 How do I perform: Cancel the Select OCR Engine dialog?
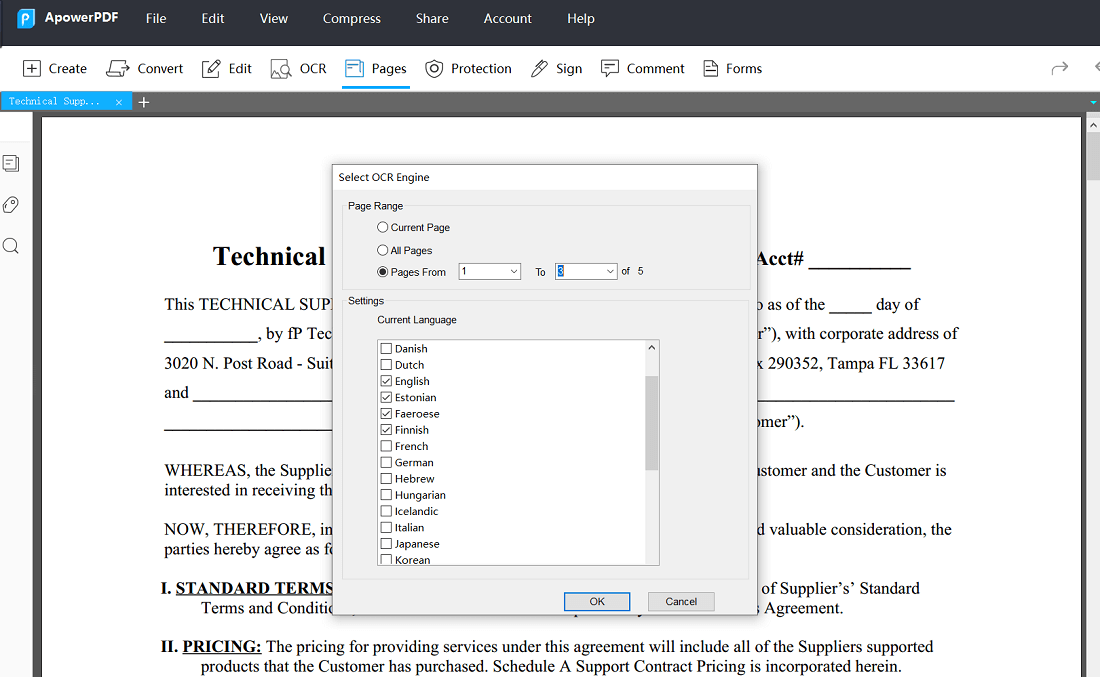click(x=681, y=601)
